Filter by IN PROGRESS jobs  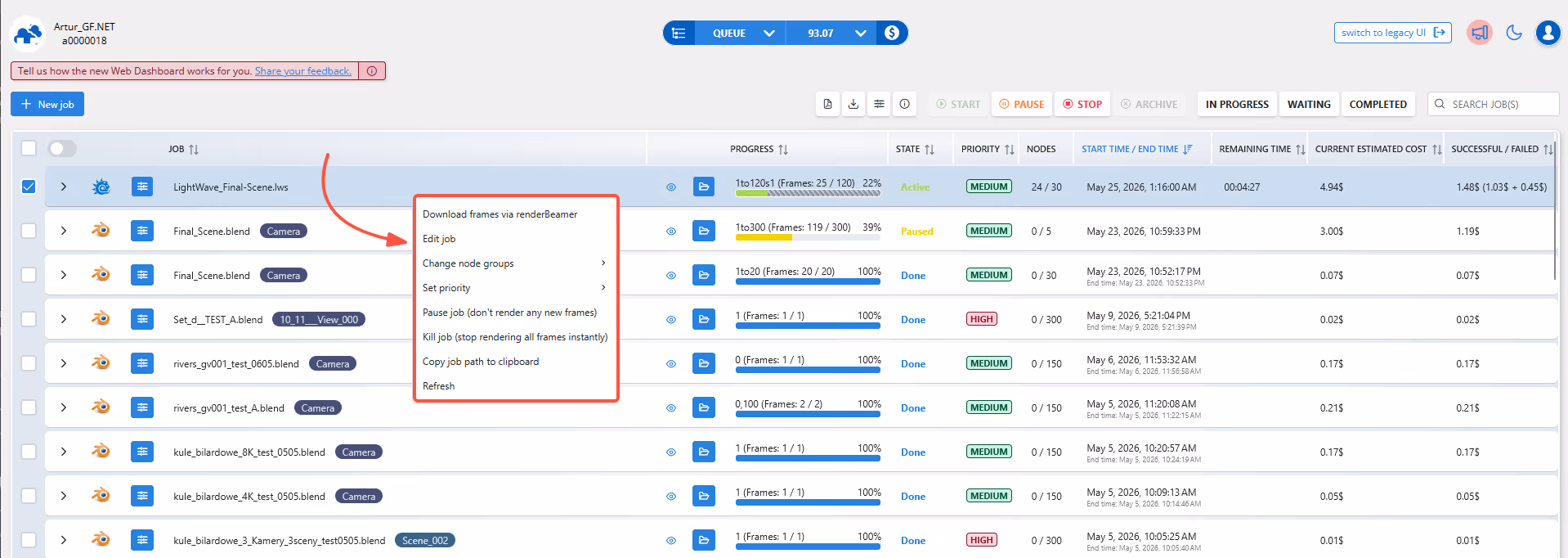coord(1237,104)
